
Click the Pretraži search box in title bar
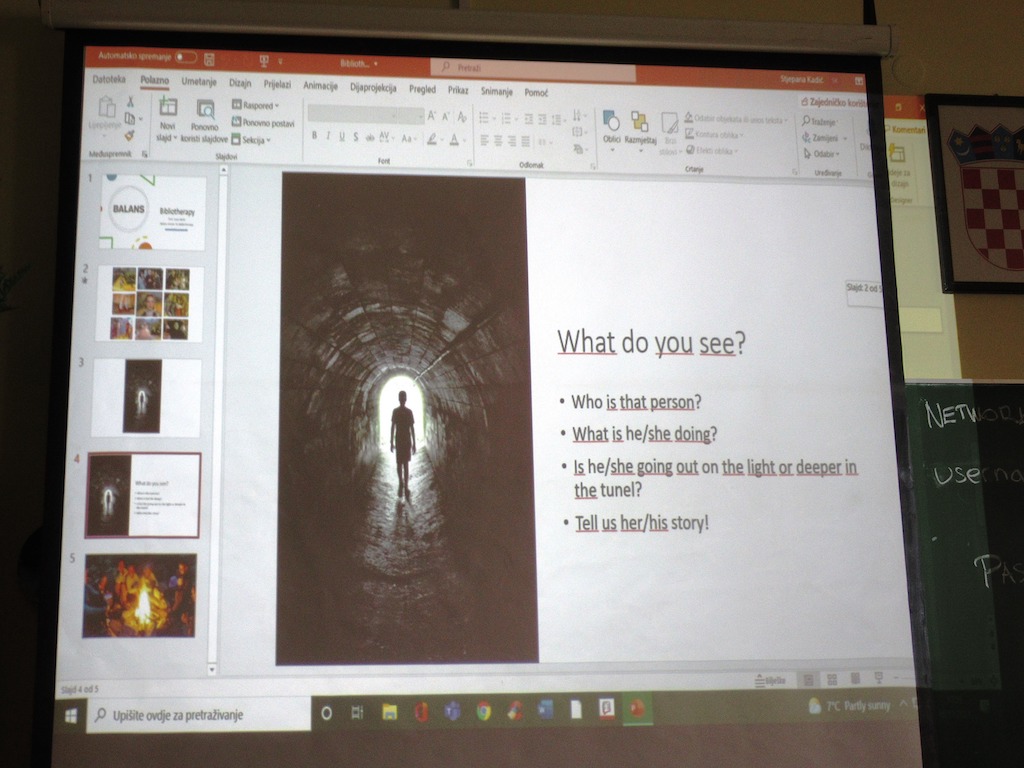point(533,69)
